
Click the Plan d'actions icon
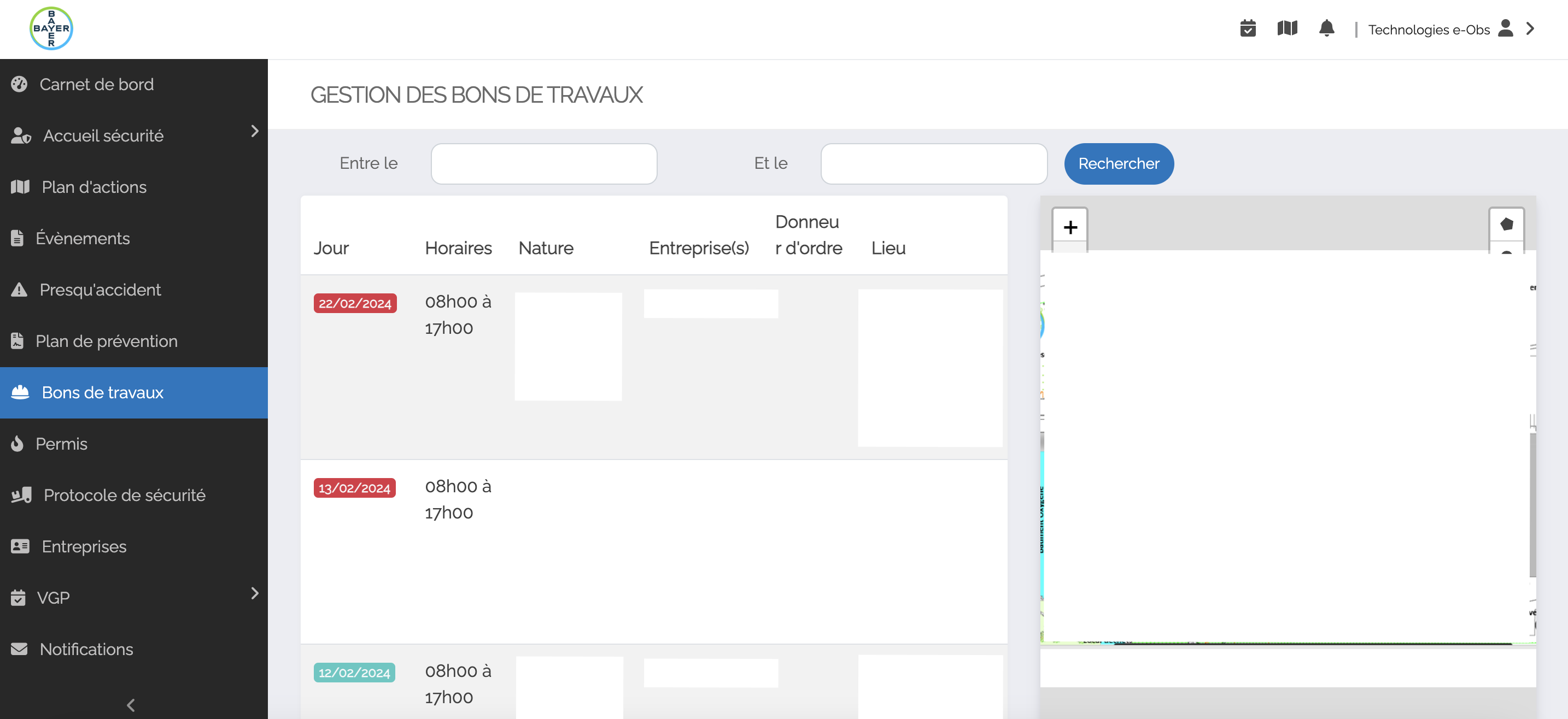pyautogui.click(x=20, y=186)
